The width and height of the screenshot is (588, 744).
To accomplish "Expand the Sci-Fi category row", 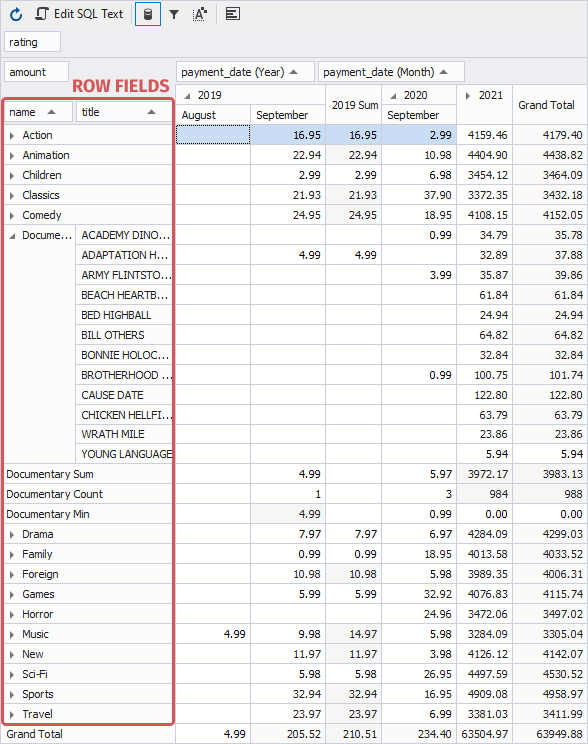I will tap(12, 675).
